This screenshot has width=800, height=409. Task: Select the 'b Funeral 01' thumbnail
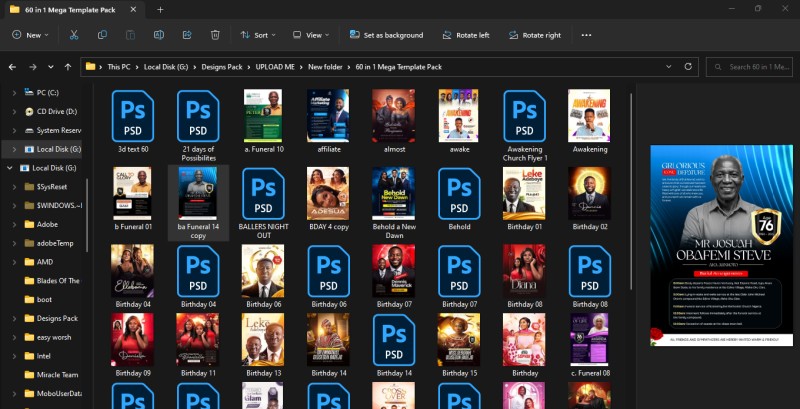click(132, 193)
